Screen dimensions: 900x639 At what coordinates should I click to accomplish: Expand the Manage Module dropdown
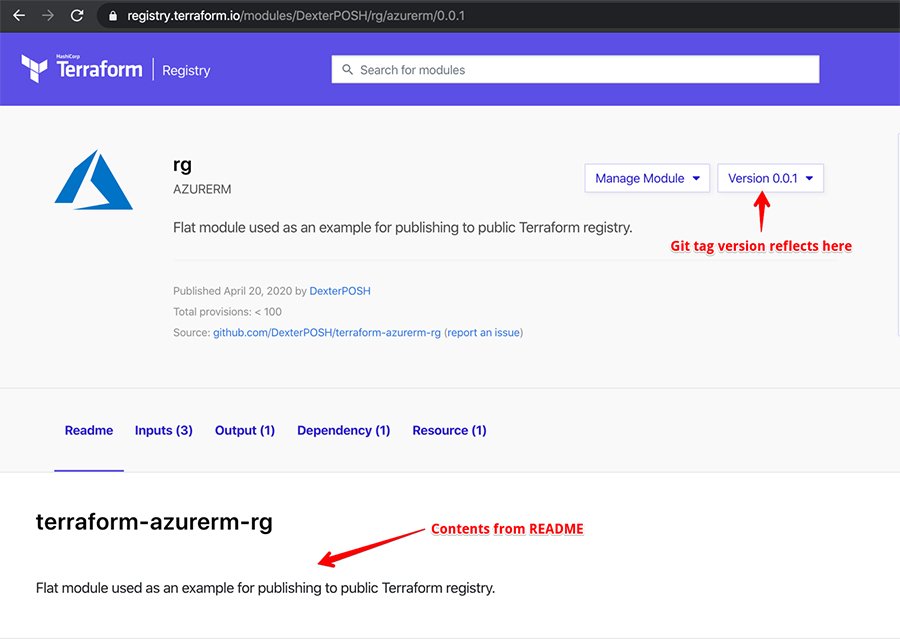[646, 179]
